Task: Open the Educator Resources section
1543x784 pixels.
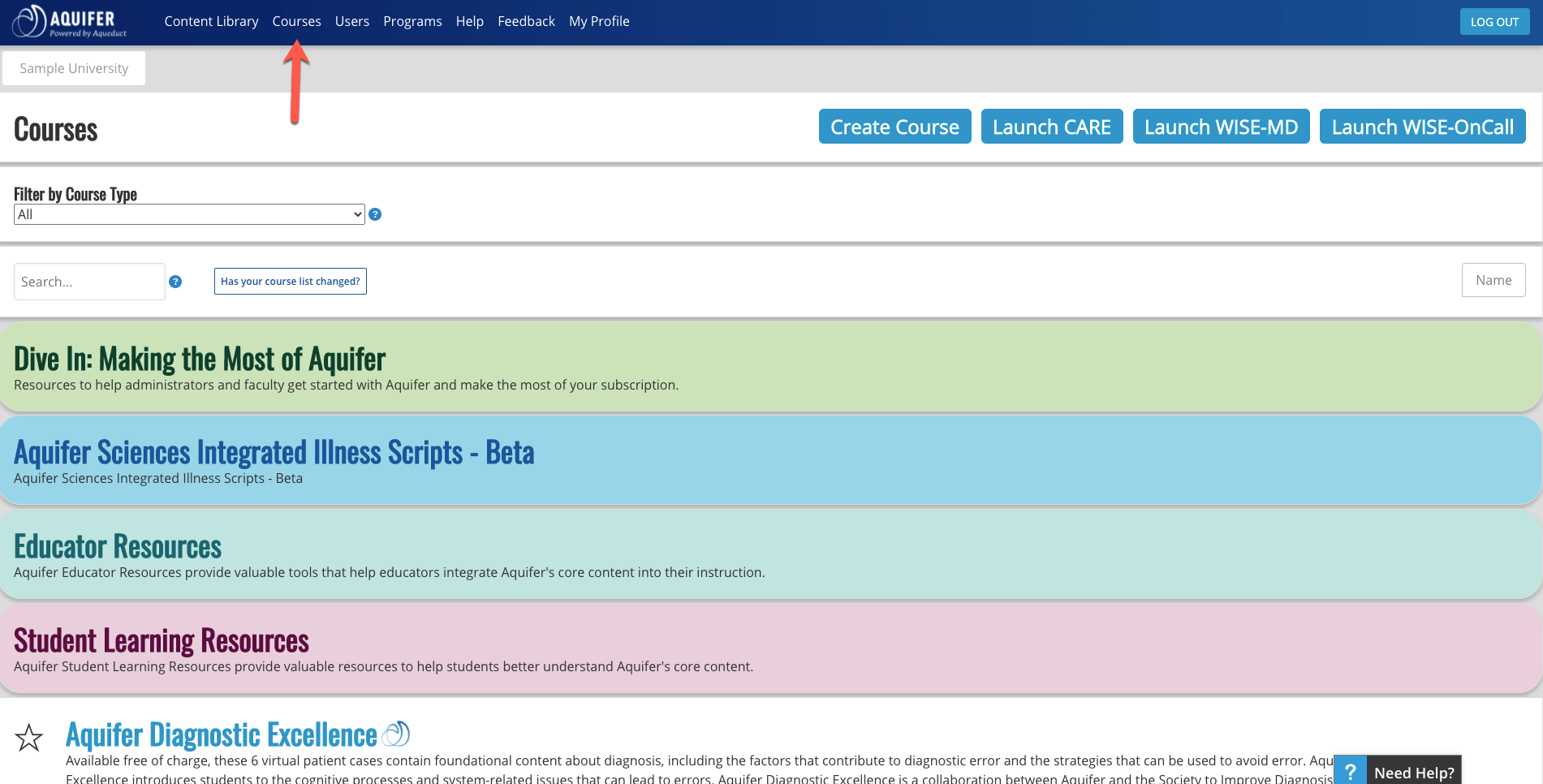Action: (118, 546)
